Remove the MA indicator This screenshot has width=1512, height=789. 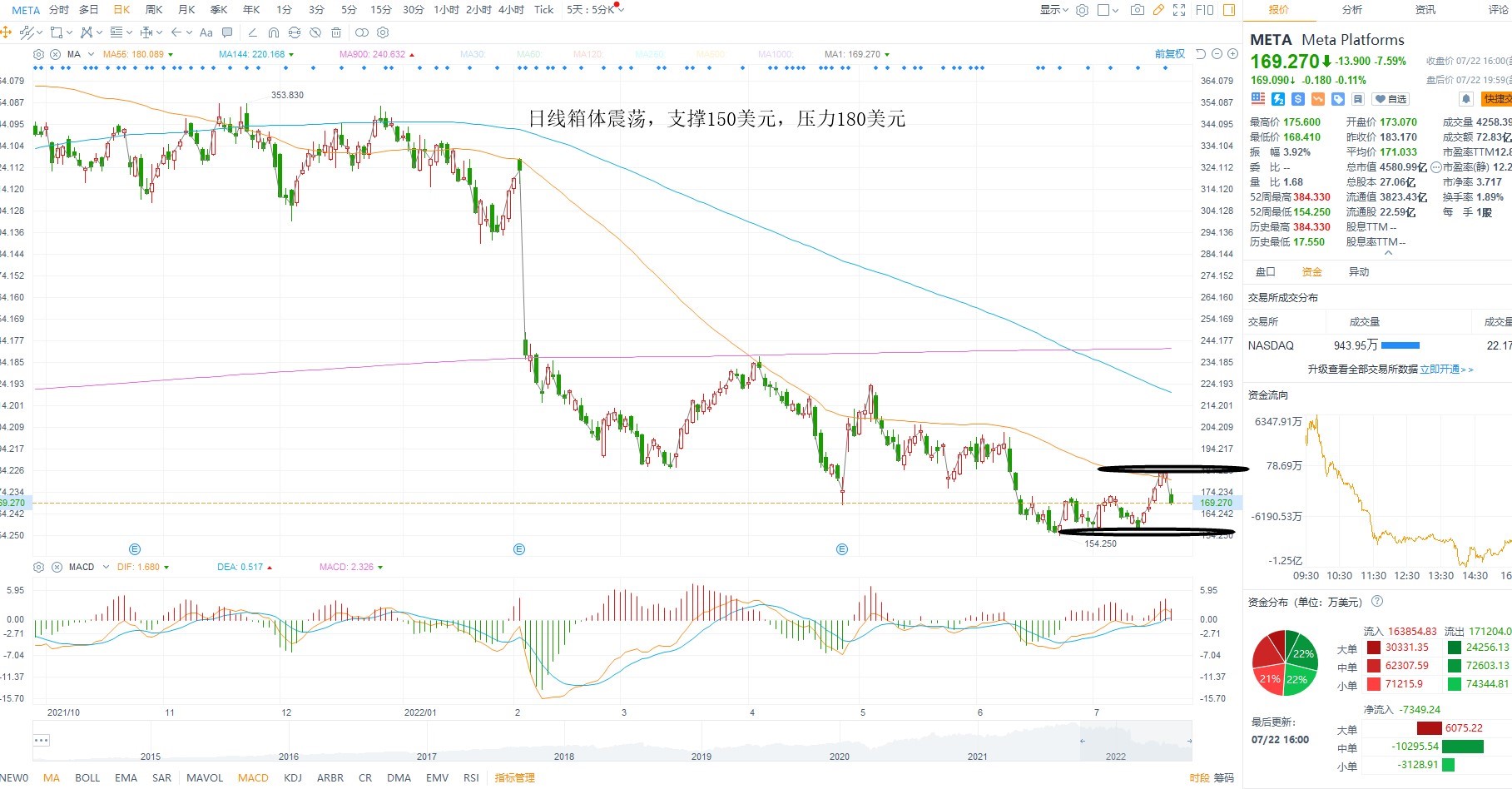pos(55,54)
